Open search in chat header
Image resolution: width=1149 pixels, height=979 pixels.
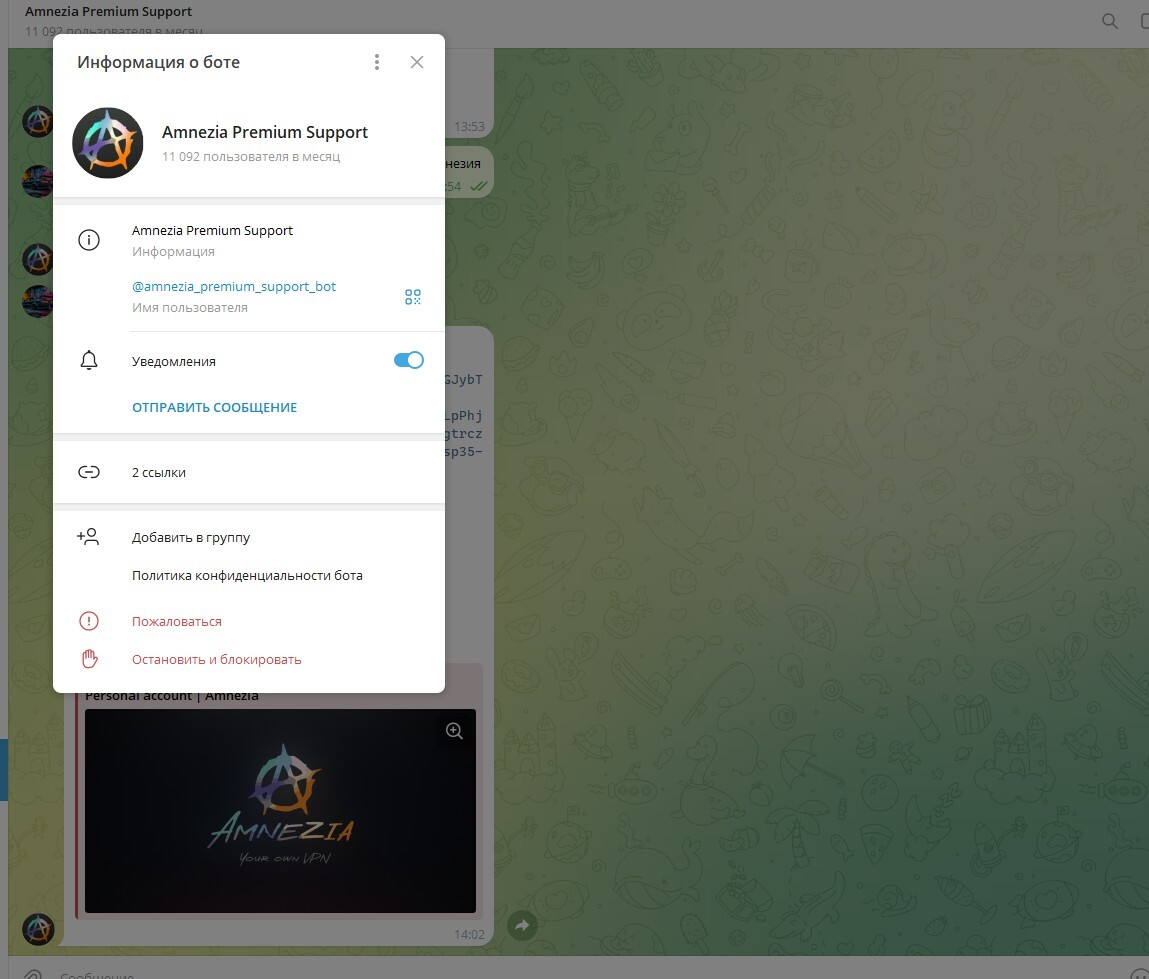tap(1110, 21)
